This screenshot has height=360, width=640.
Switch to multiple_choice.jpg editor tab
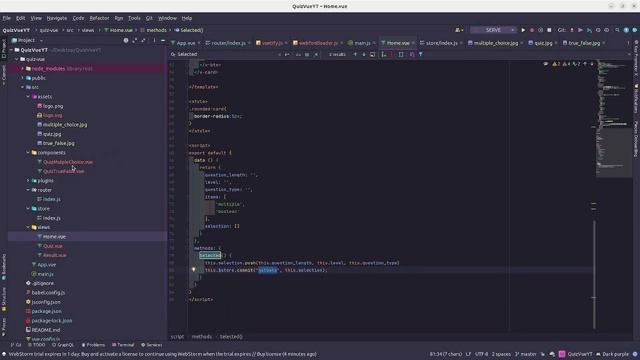[x=496, y=43]
